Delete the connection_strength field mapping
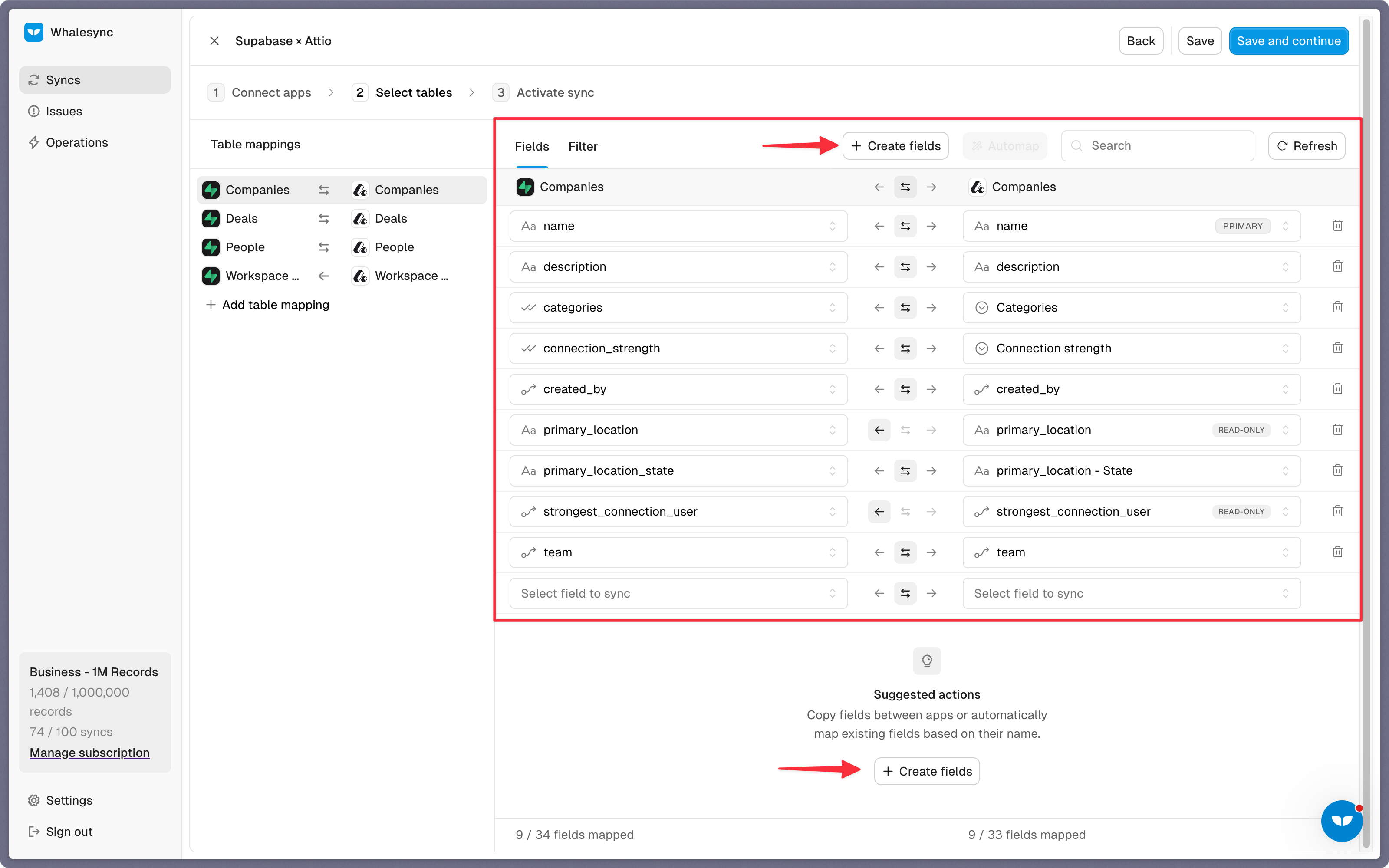The image size is (1389, 868). click(x=1337, y=348)
